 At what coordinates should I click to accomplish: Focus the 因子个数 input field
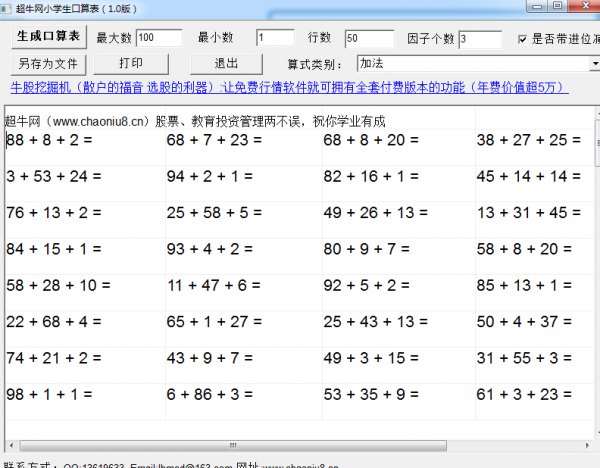pos(480,39)
